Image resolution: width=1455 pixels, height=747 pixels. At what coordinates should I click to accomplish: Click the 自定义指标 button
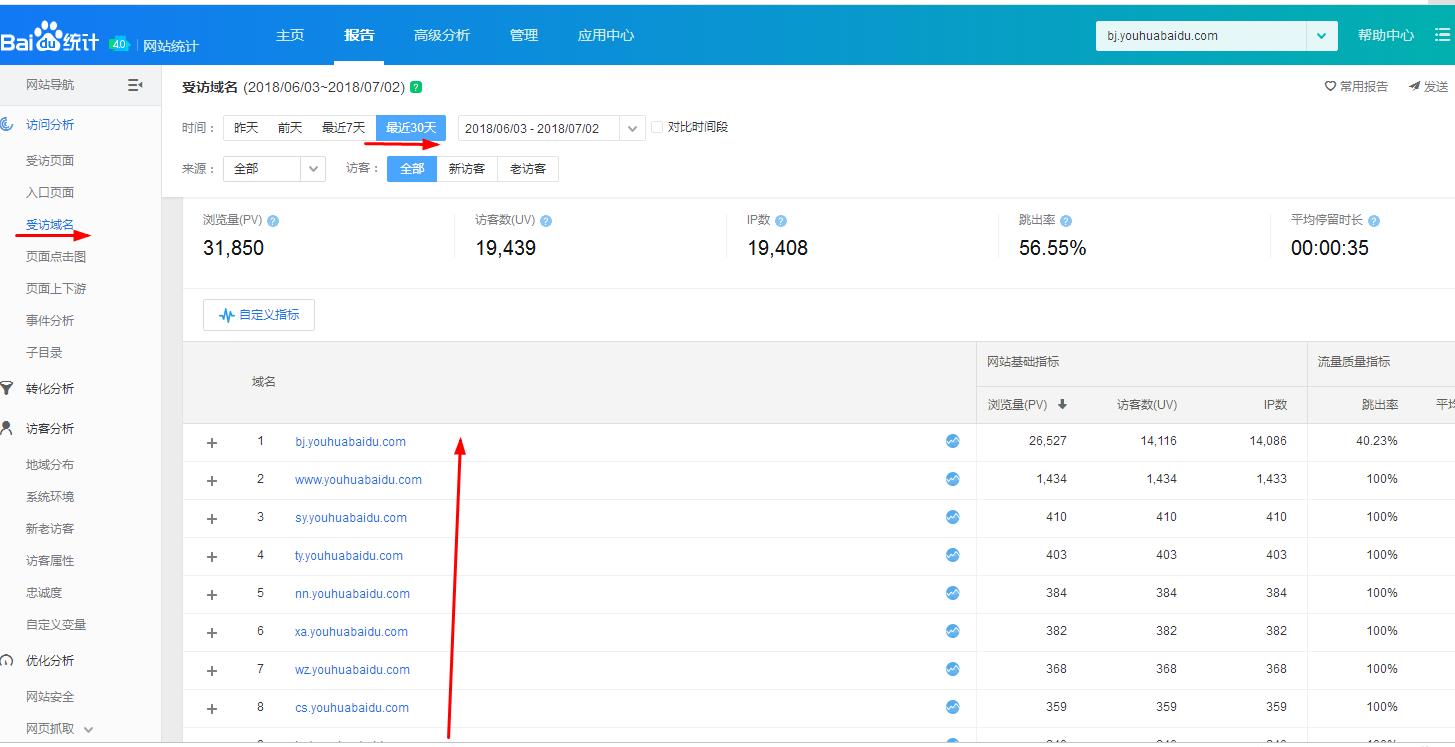coord(259,315)
